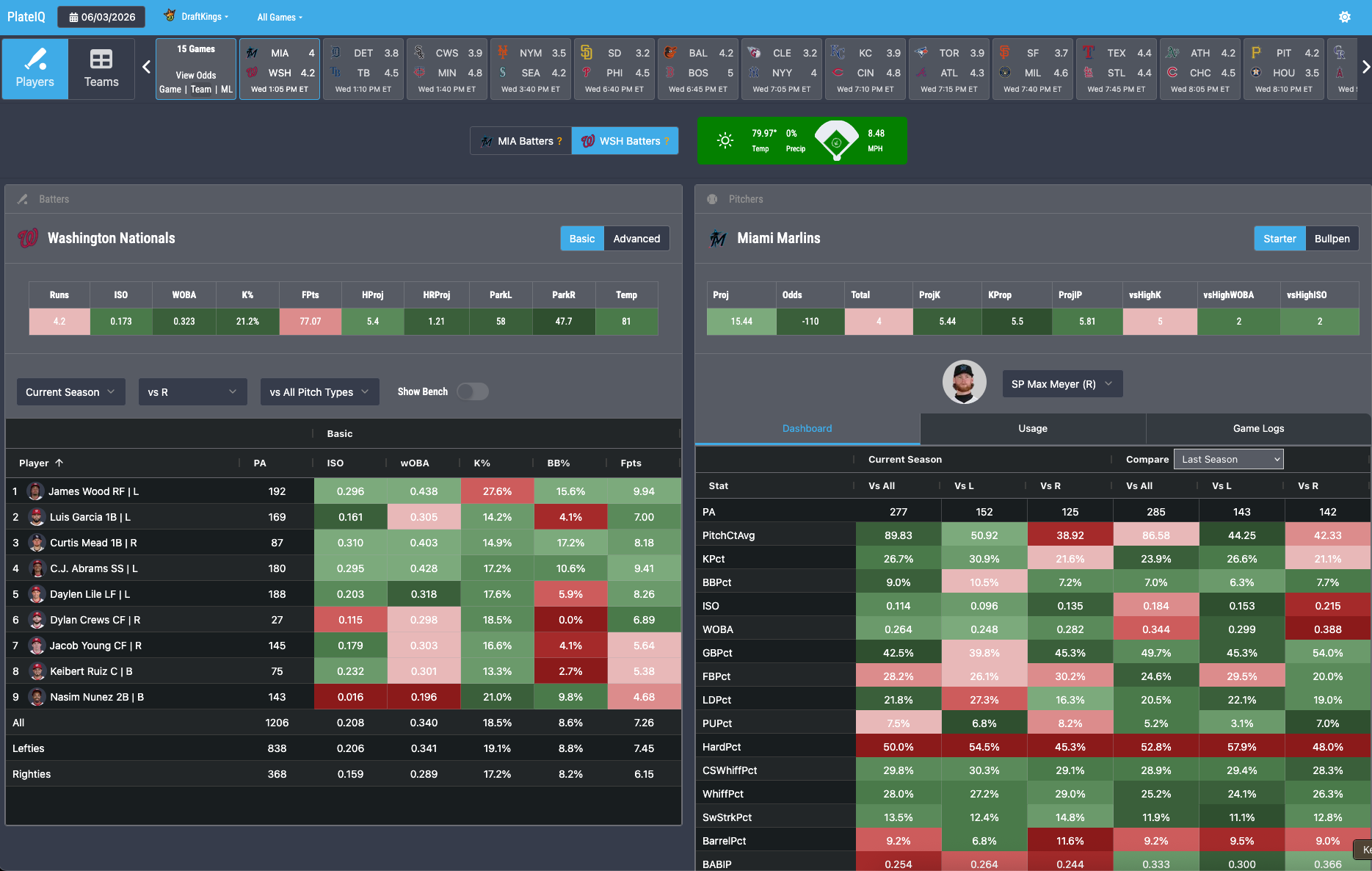Click the ML odds link
The height and width of the screenshot is (871, 1372).
click(227, 90)
